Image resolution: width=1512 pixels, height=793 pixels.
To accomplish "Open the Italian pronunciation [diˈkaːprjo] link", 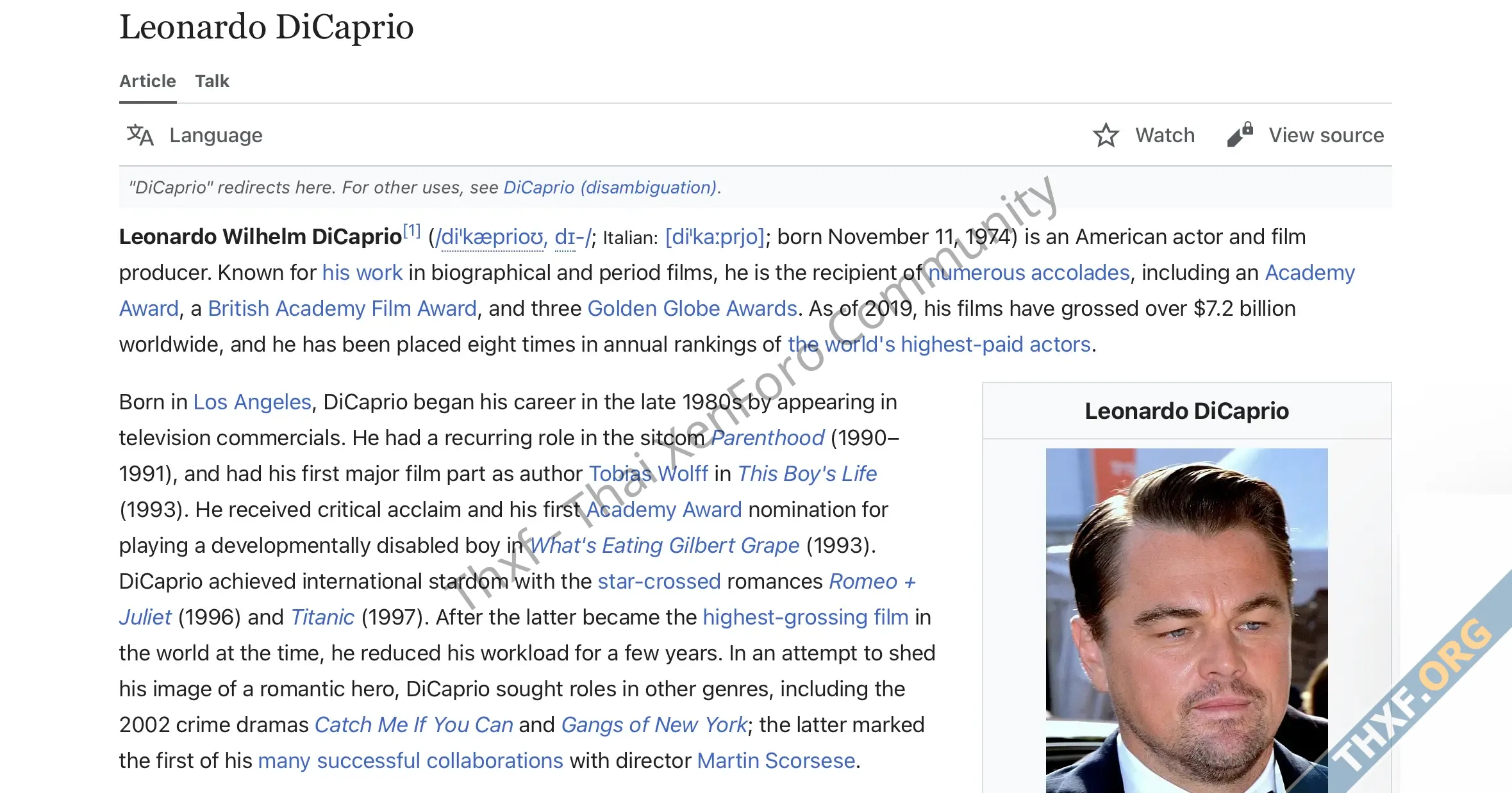I will pyautogui.click(x=715, y=237).
